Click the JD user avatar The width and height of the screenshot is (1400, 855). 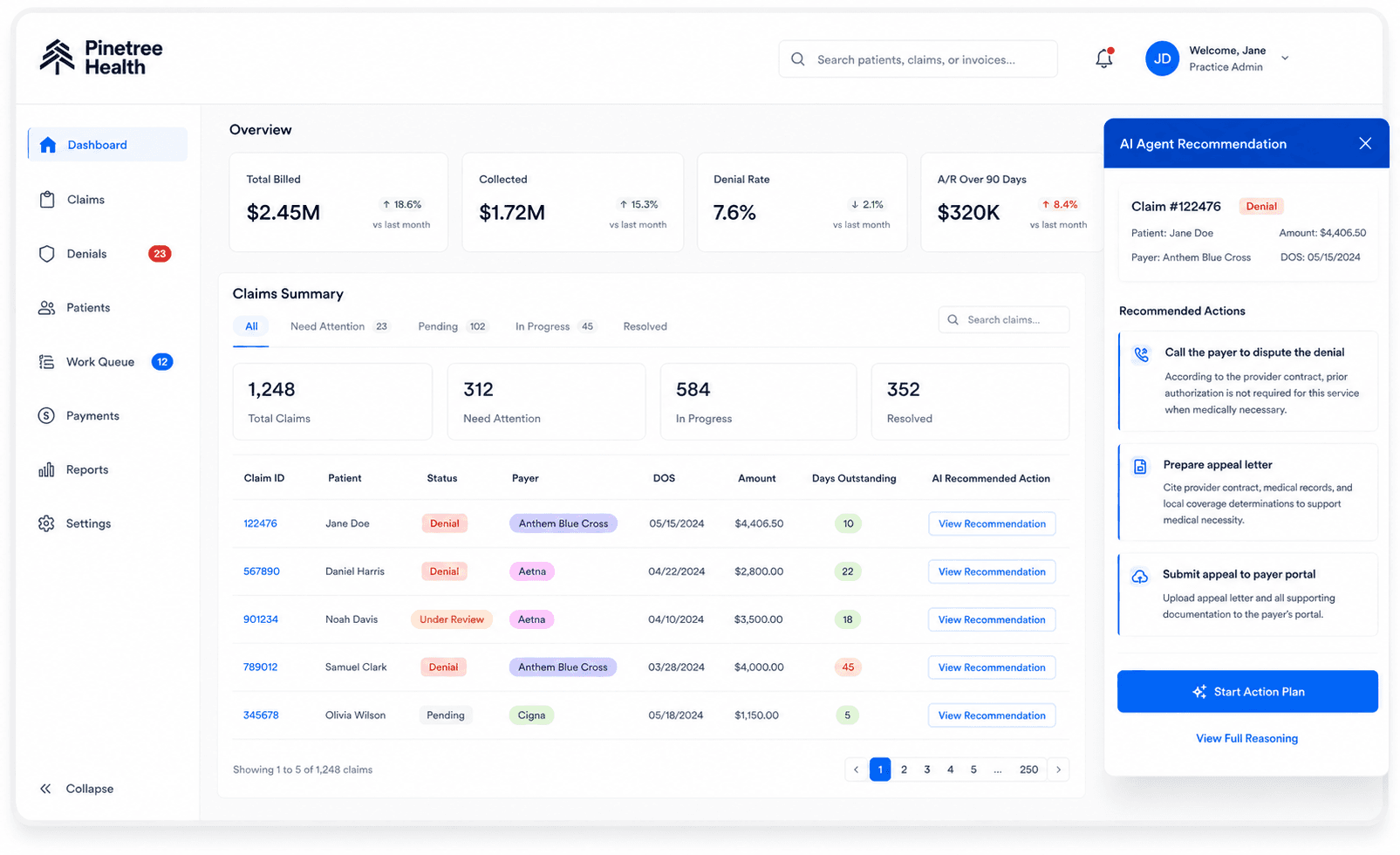[x=1162, y=58]
